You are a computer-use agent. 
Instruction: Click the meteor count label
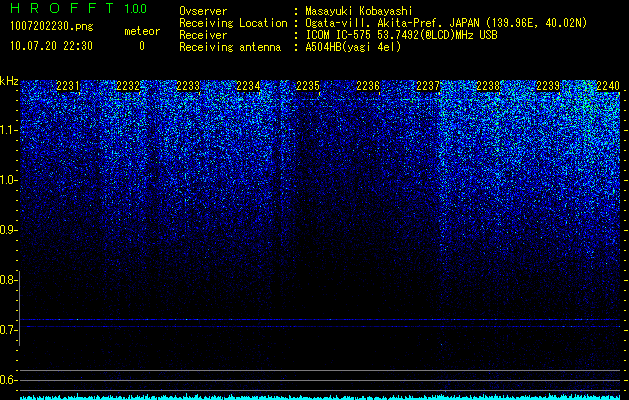(142, 31)
